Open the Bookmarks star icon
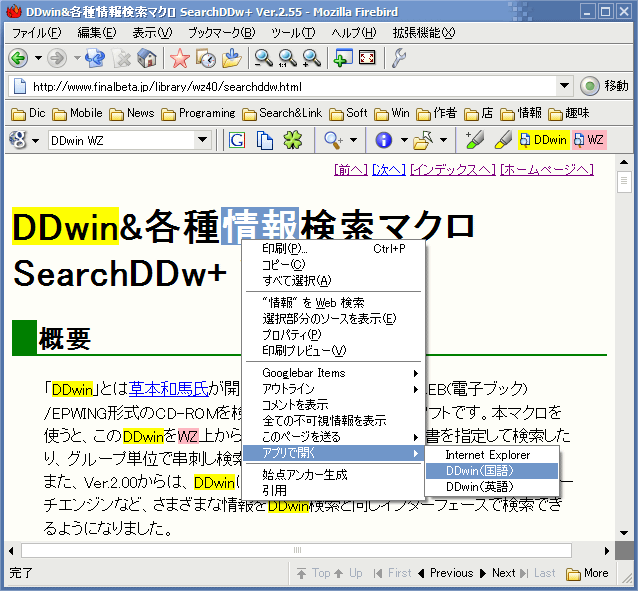The image size is (638, 591). pyautogui.click(x=179, y=58)
